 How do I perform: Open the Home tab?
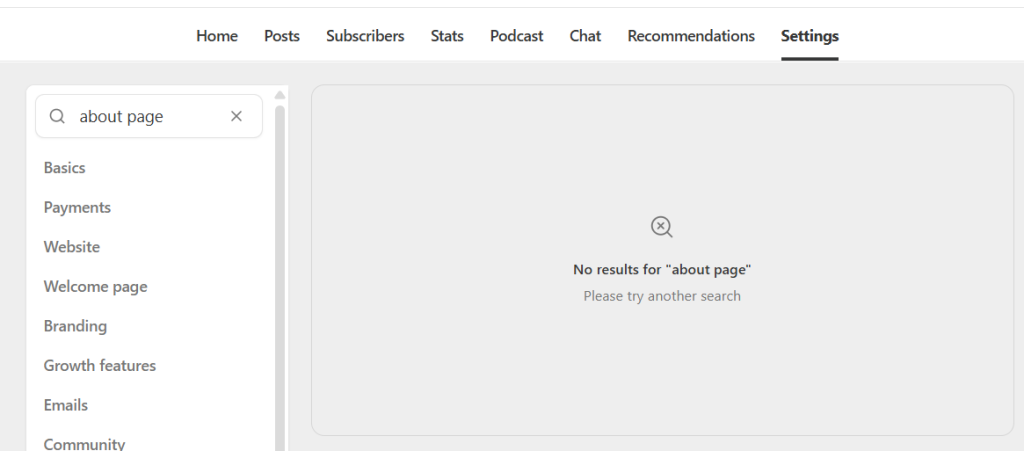click(217, 36)
